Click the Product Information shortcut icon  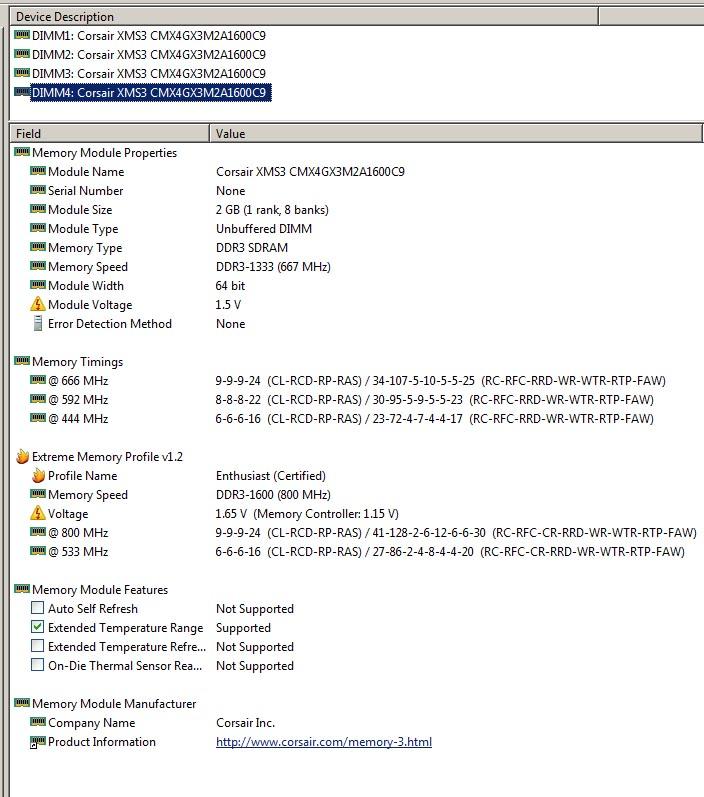click(38, 742)
